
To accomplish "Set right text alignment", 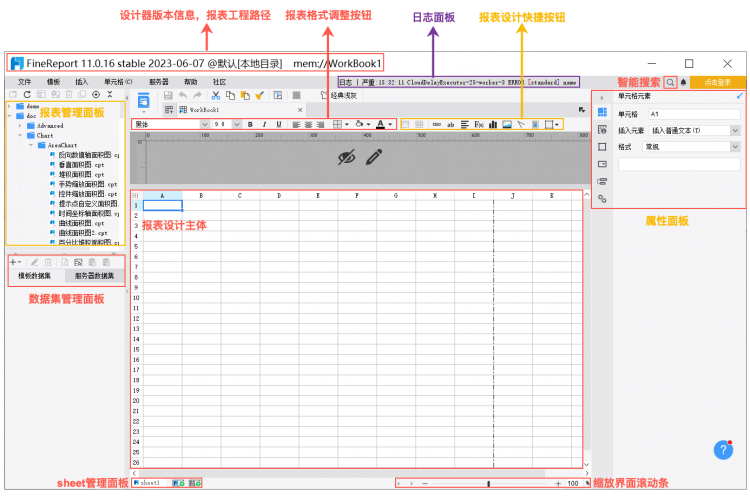I will (320, 124).
